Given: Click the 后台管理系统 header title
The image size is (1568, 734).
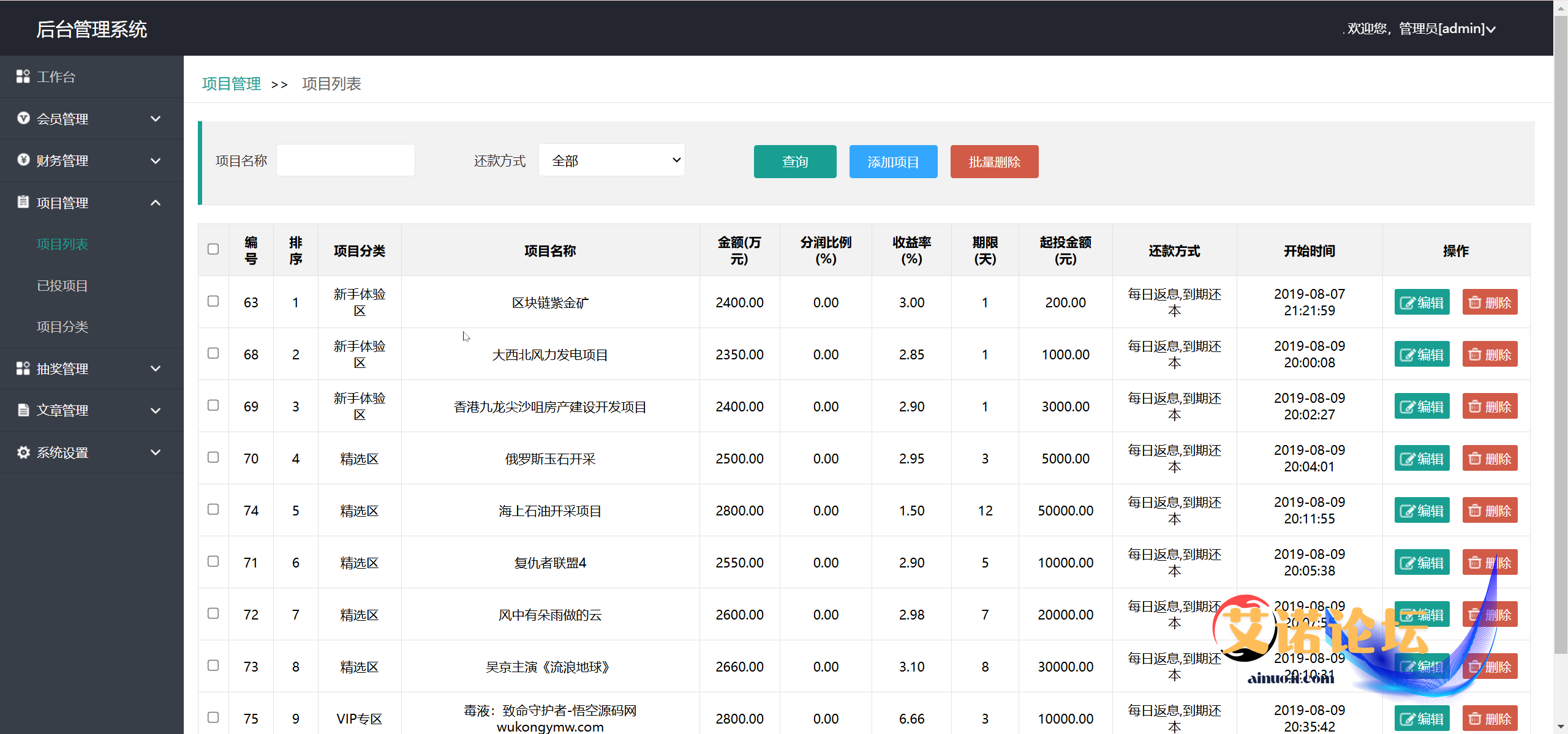Looking at the screenshot, I should click(x=92, y=29).
